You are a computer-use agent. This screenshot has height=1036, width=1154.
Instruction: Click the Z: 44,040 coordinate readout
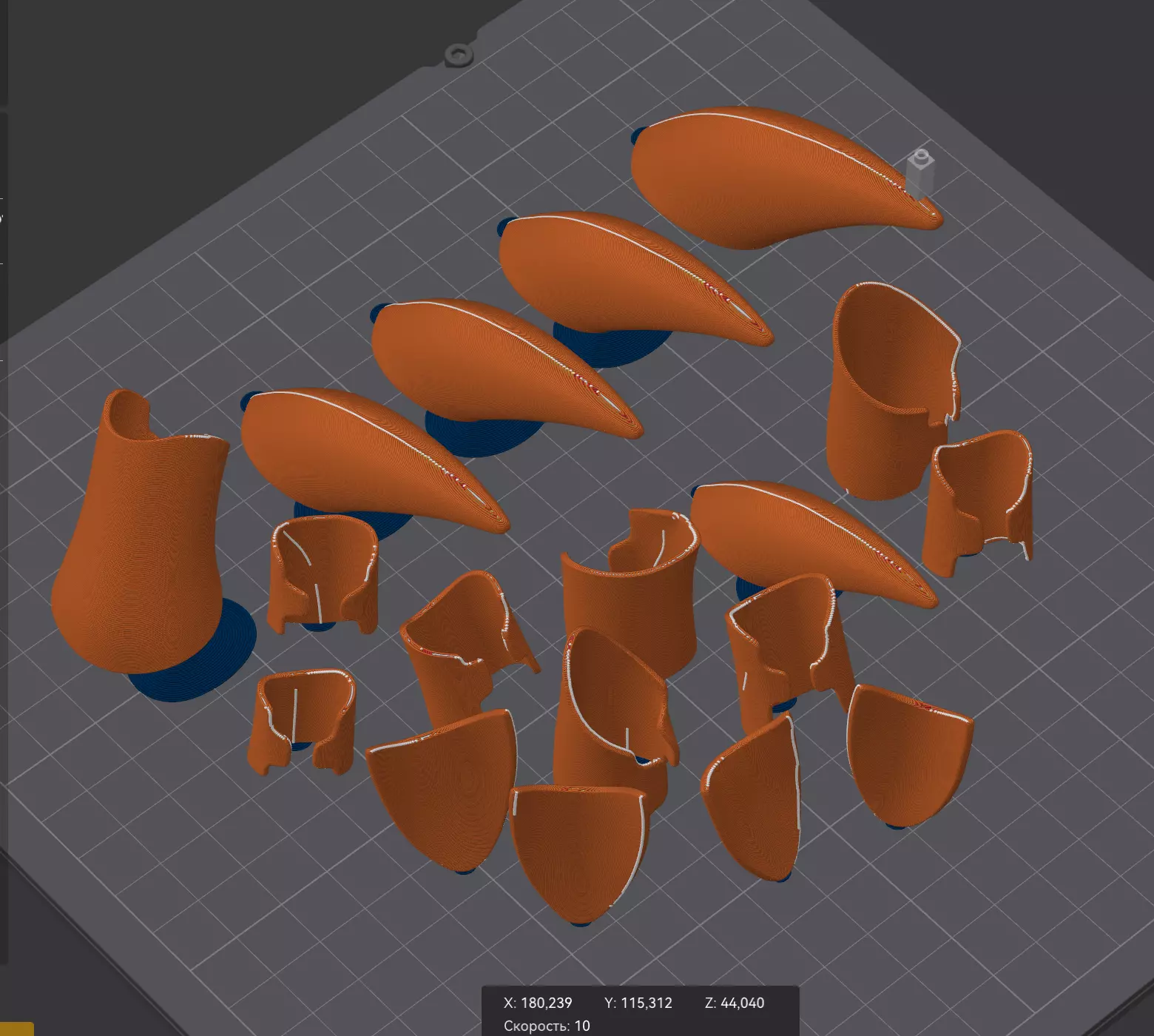735,1003
